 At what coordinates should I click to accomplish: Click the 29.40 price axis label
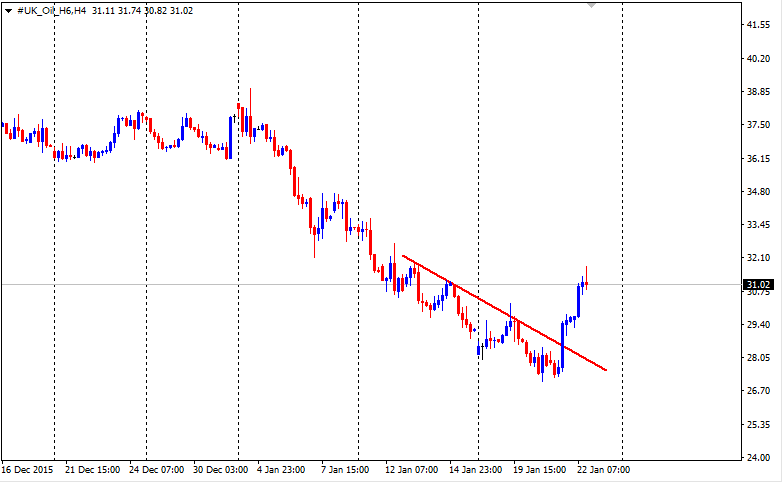(x=758, y=325)
